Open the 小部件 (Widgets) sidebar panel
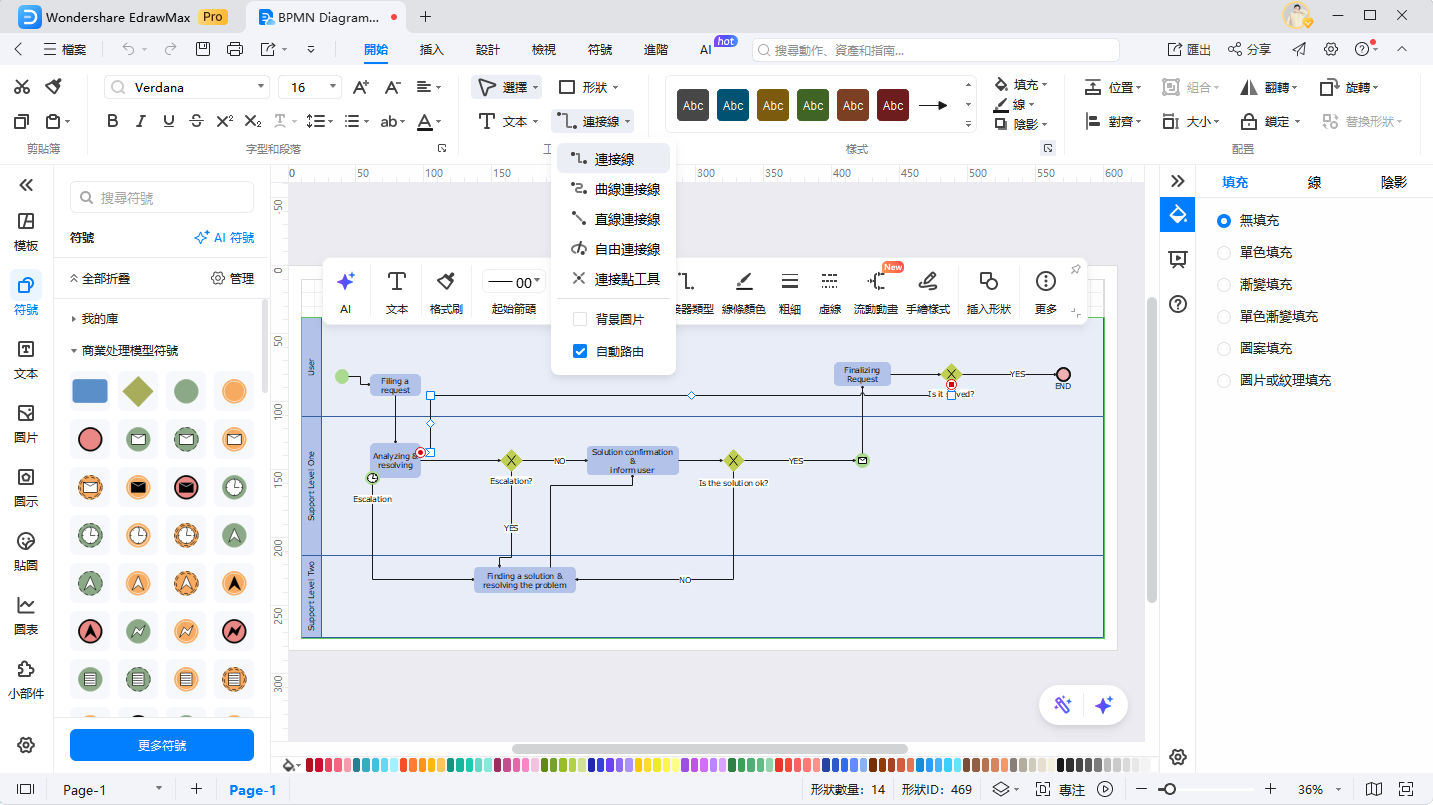The height and width of the screenshot is (805, 1433). point(26,679)
